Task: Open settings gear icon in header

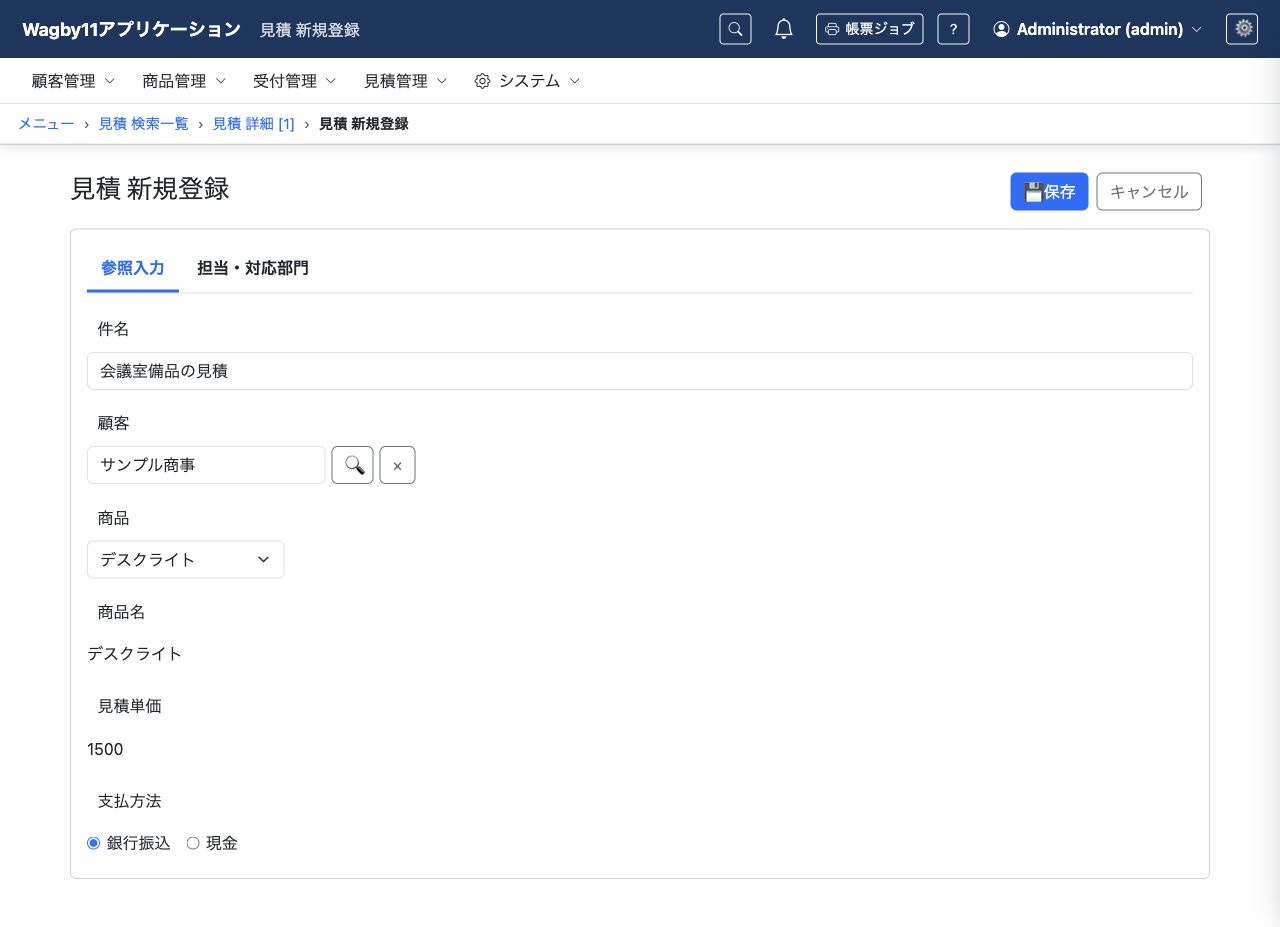Action: click(x=1242, y=29)
